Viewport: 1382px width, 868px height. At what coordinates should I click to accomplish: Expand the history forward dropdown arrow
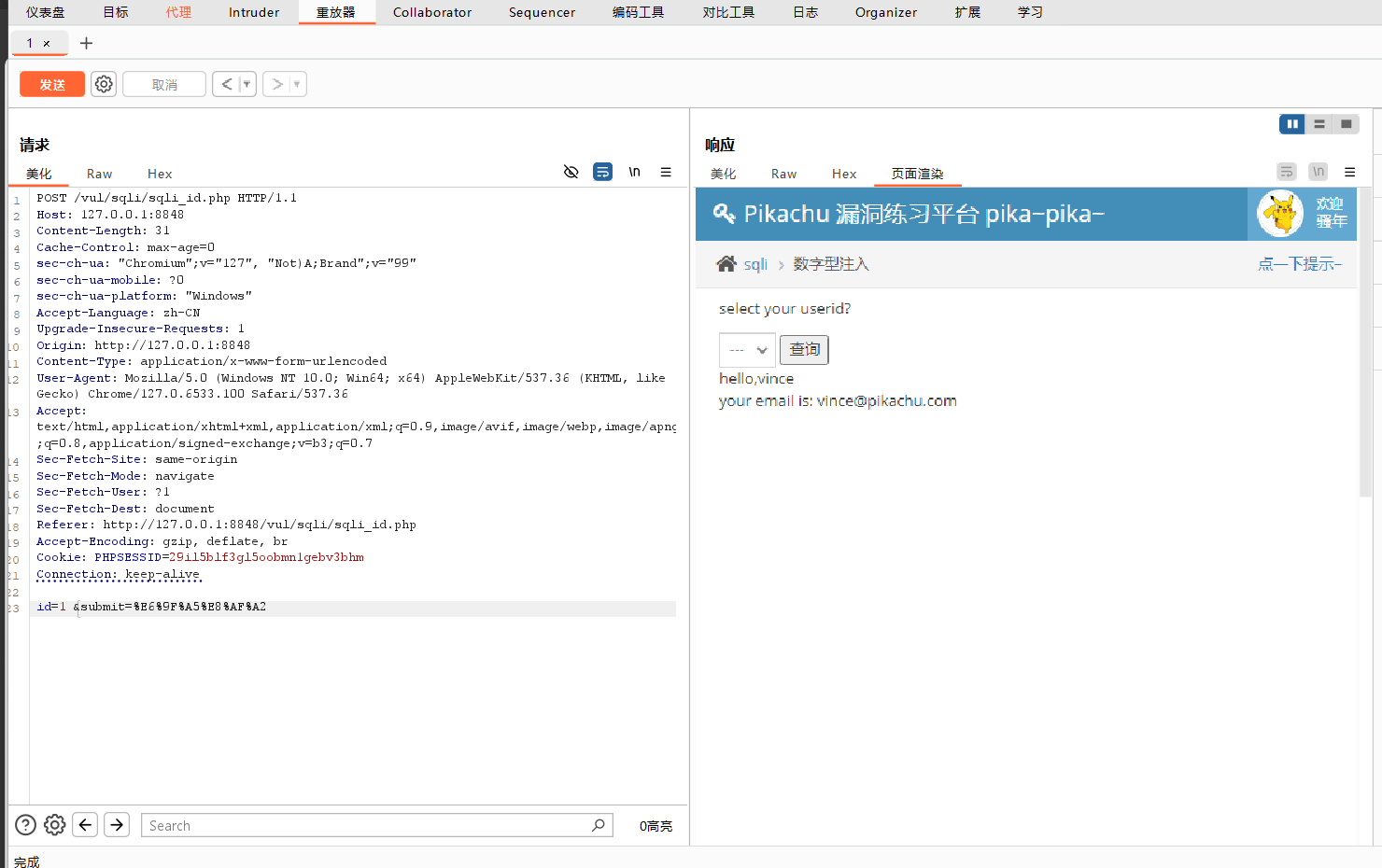pyautogui.click(x=297, y=84)
